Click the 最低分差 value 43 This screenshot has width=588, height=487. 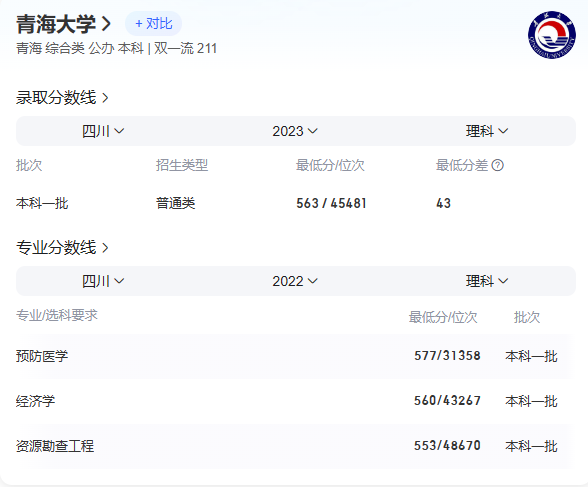pyautogui.click(x=443, y=204)
